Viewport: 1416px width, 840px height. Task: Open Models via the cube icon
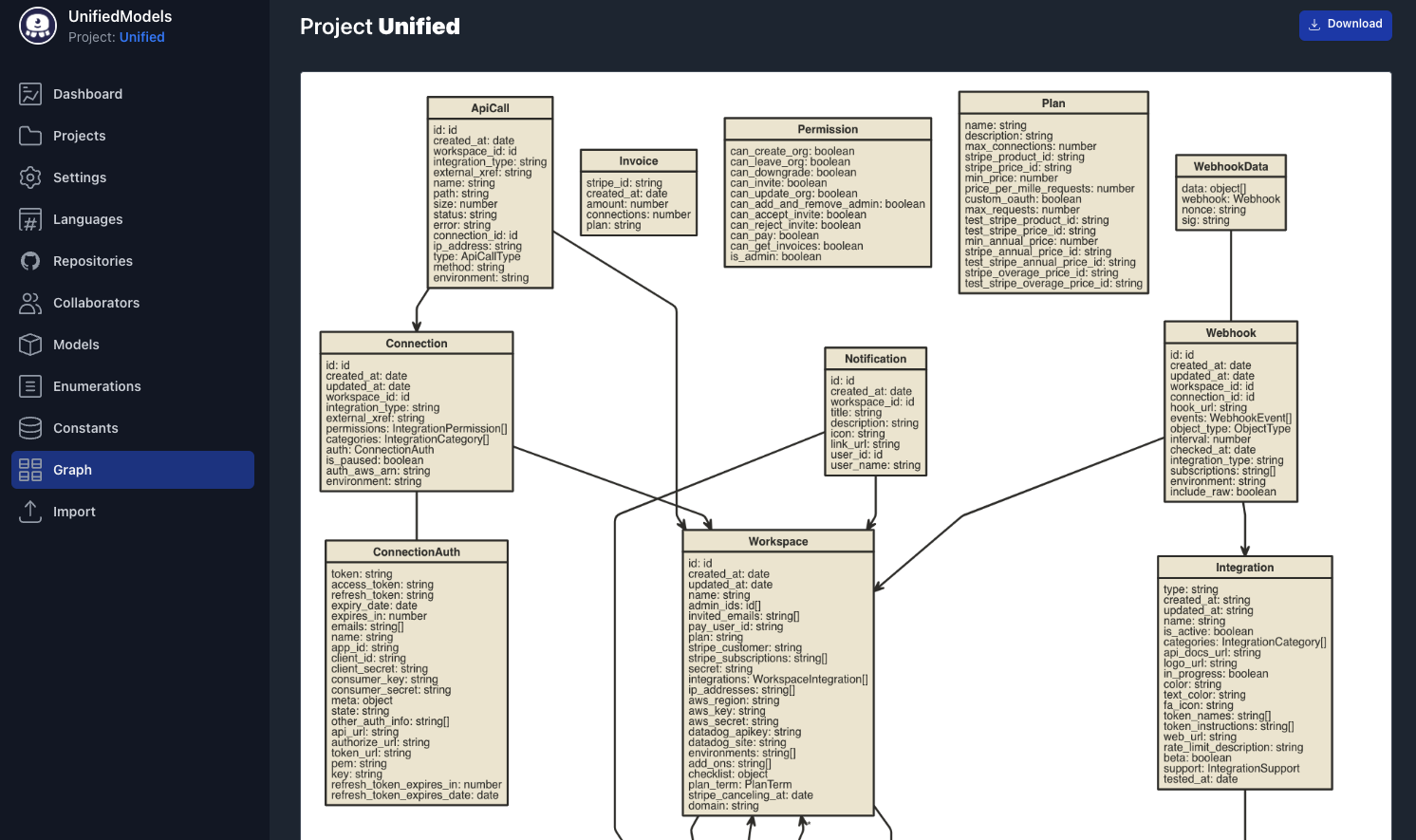tap(28, 345)
